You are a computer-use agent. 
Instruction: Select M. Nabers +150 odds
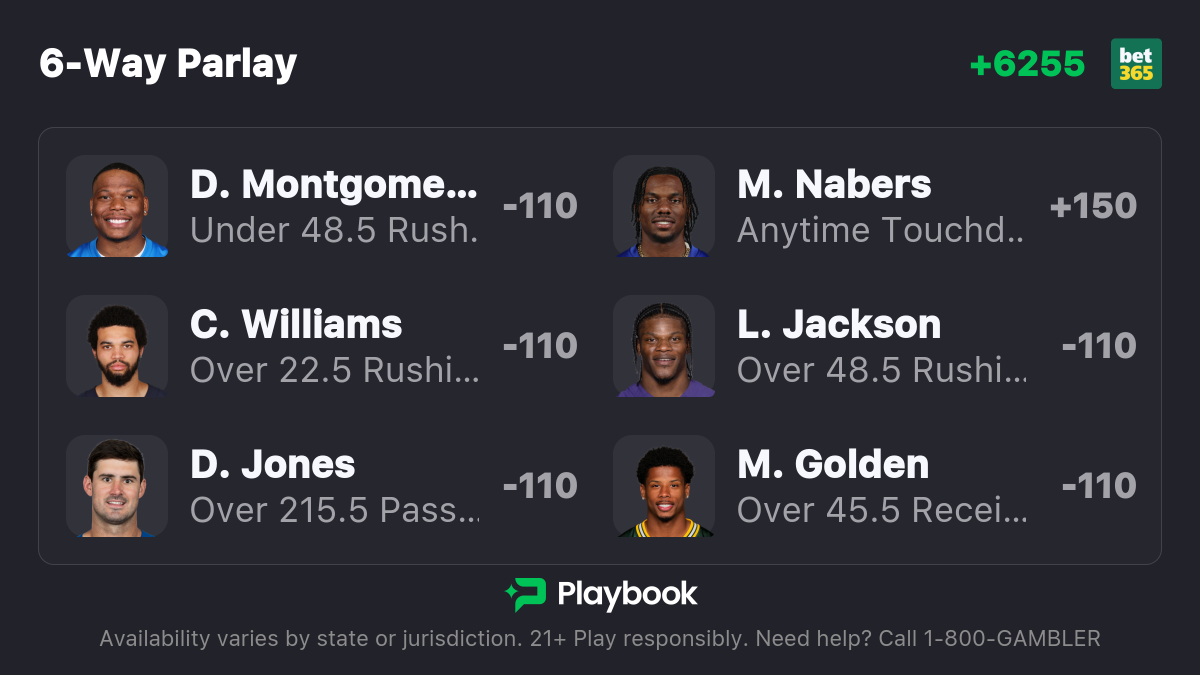pyautogui.click(x=1093, y=206)
